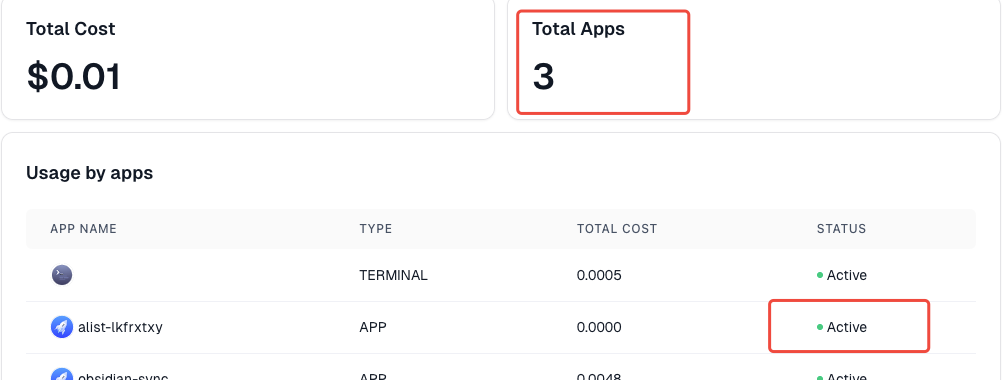Select the Total Apps count 3
This screenshot has height=380, width=1002.
543,77
